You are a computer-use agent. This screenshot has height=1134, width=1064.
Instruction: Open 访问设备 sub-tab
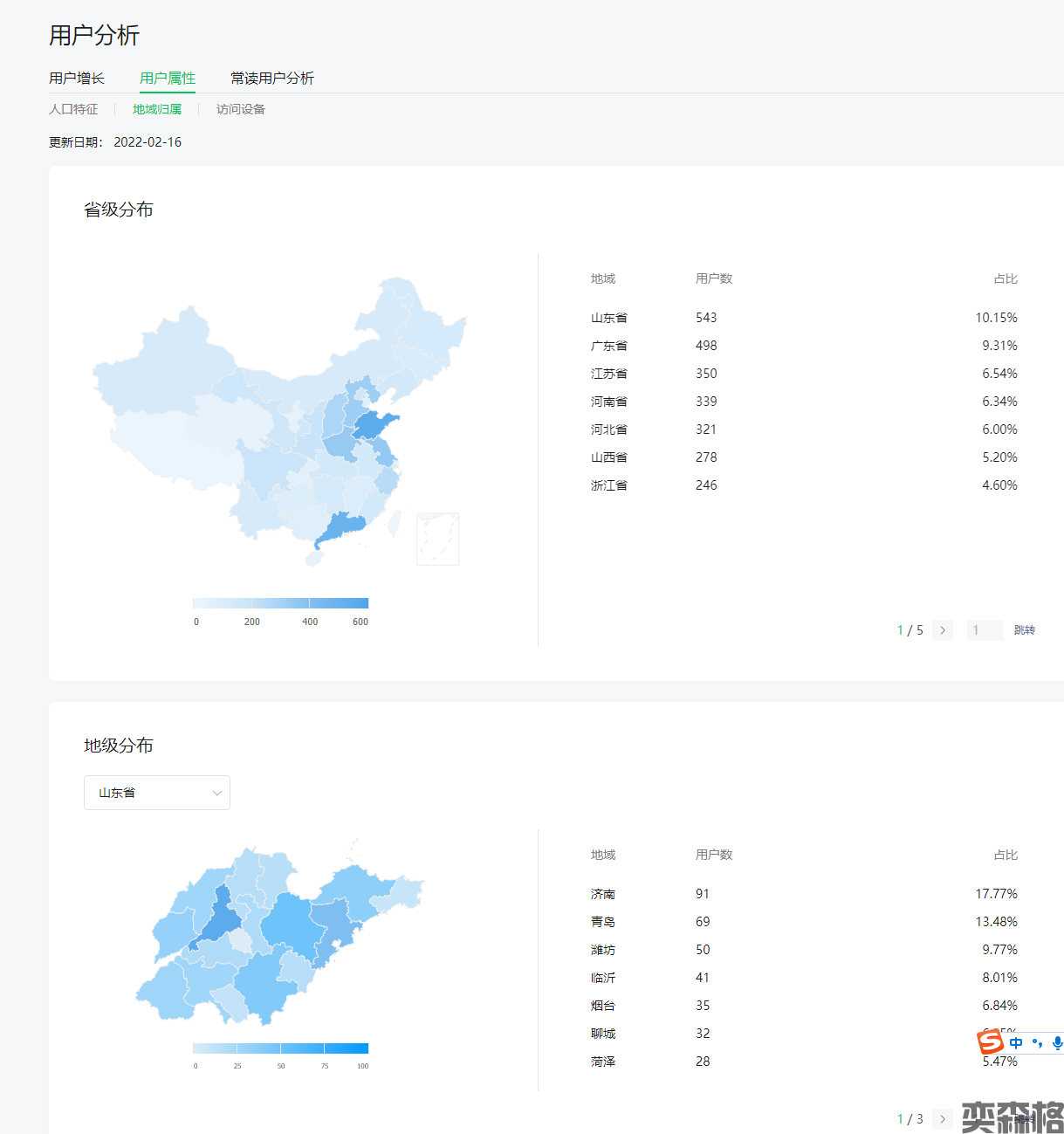[241, 109]
